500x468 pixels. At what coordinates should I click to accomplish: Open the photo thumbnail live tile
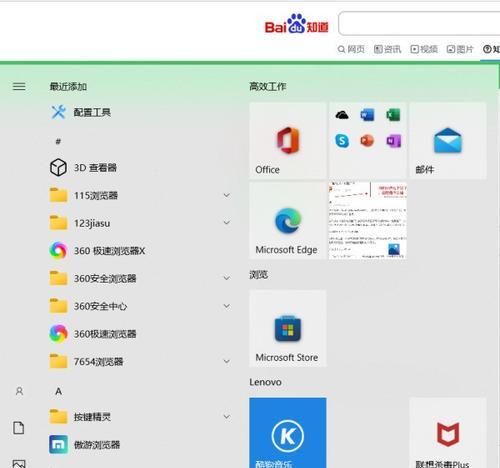point(368,220)
